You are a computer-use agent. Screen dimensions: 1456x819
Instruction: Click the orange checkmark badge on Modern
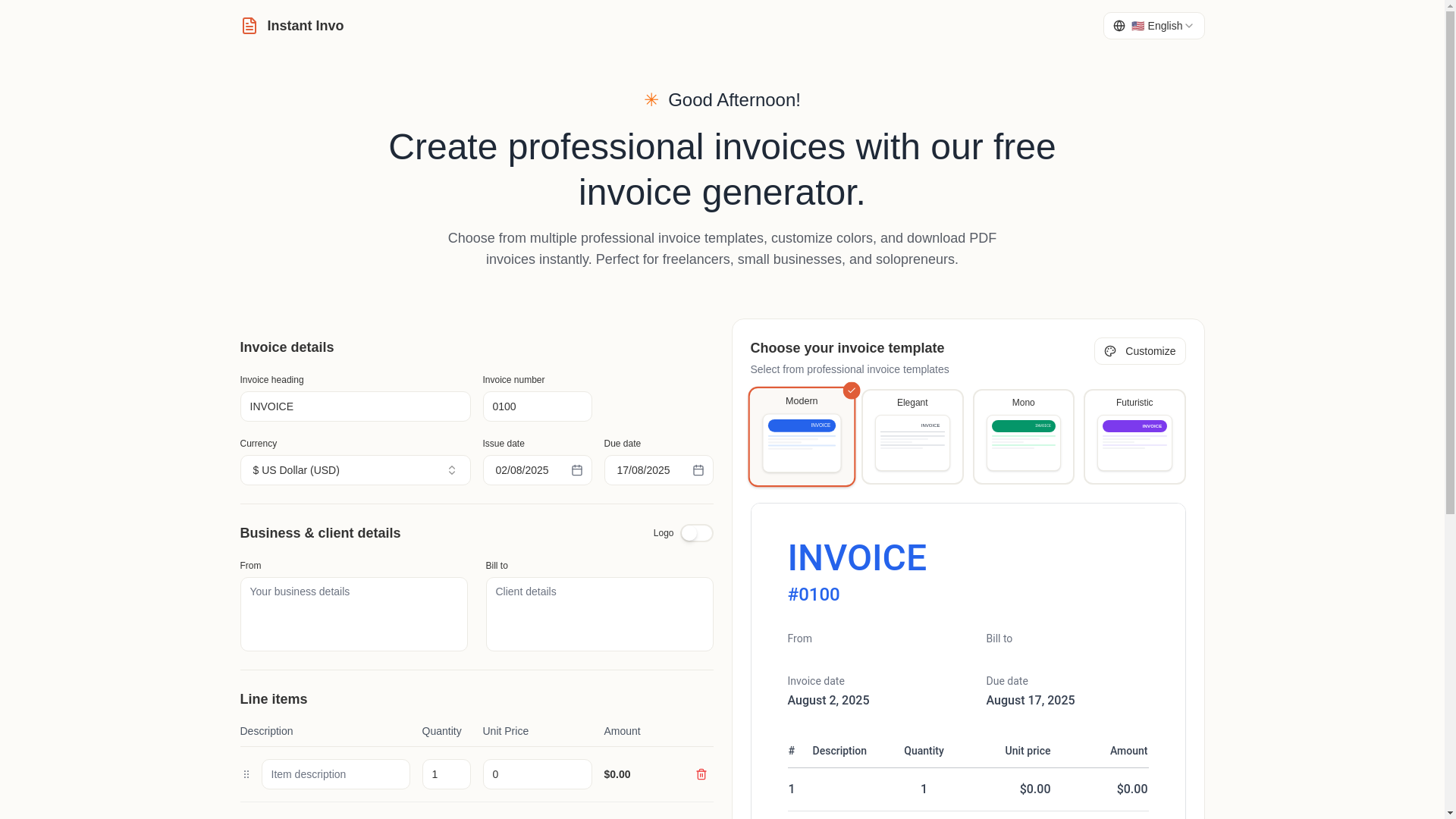point(852,391)
